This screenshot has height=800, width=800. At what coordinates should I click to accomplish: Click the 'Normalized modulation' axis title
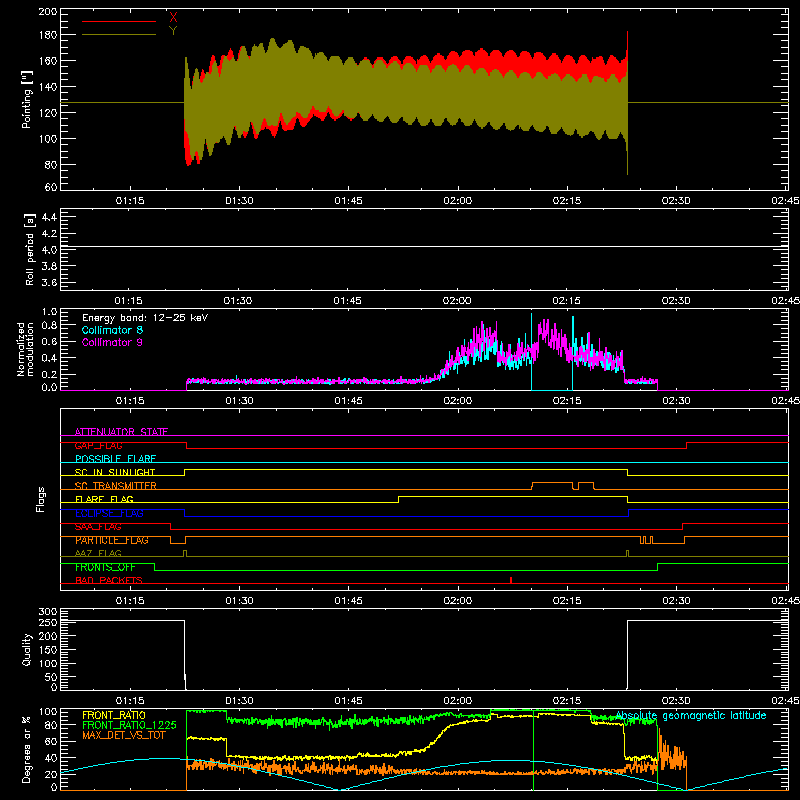click(26, 349)
